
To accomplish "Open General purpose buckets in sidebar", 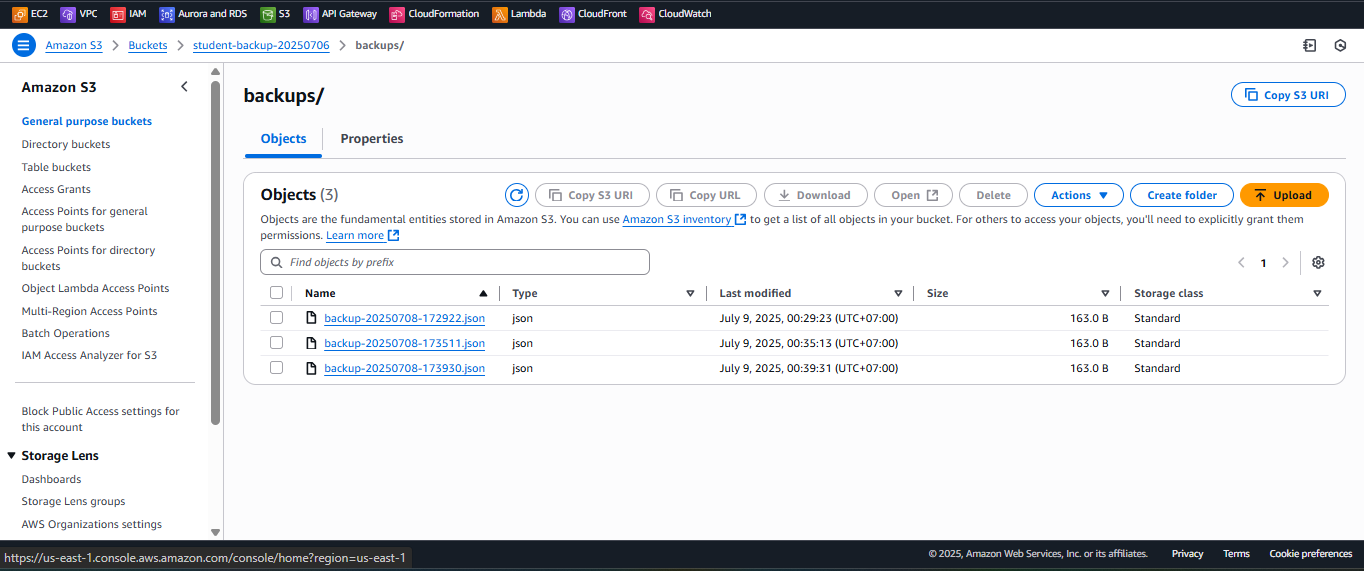I will tap(87, 121).
